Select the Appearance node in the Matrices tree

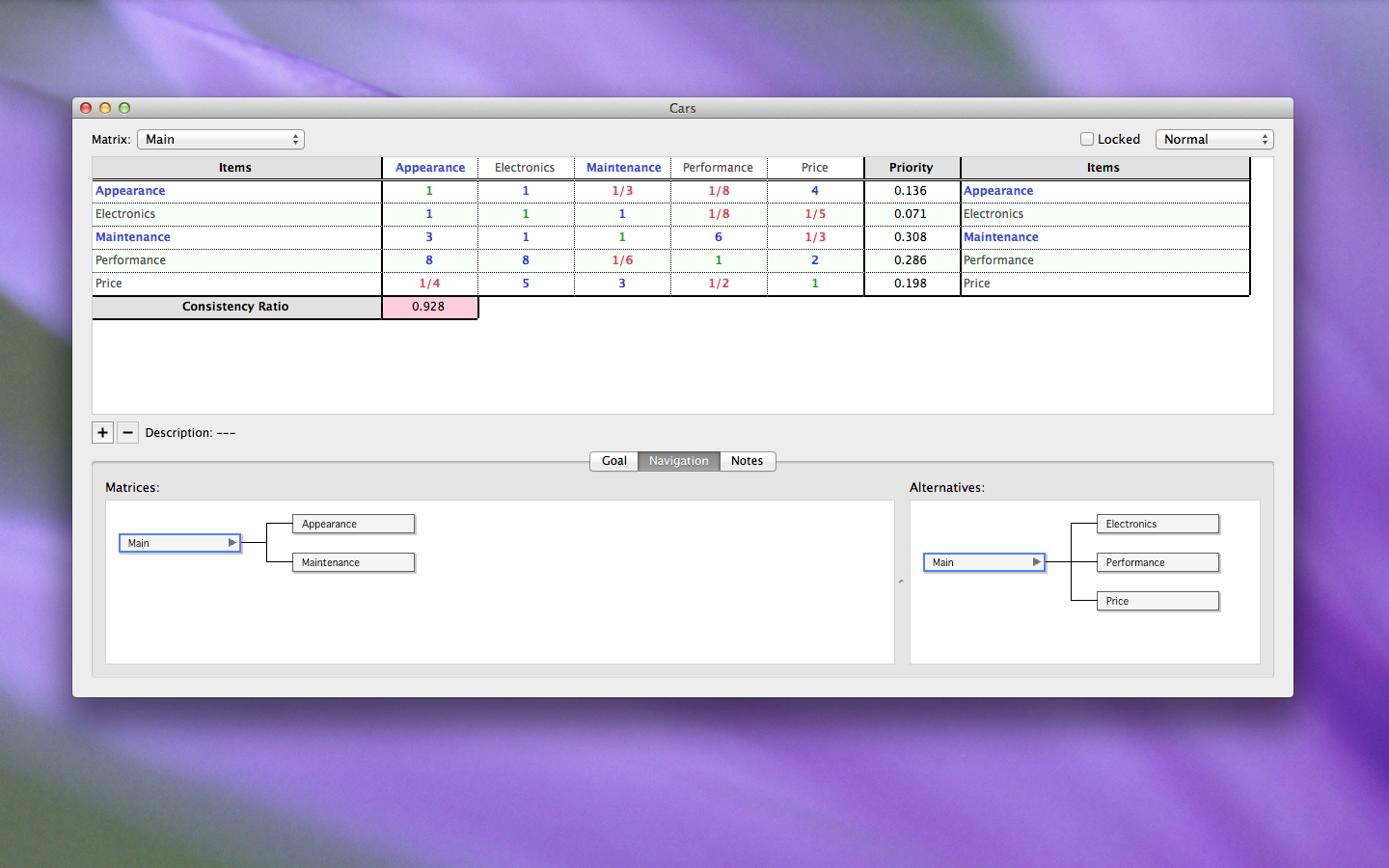[x=353, y=524]
